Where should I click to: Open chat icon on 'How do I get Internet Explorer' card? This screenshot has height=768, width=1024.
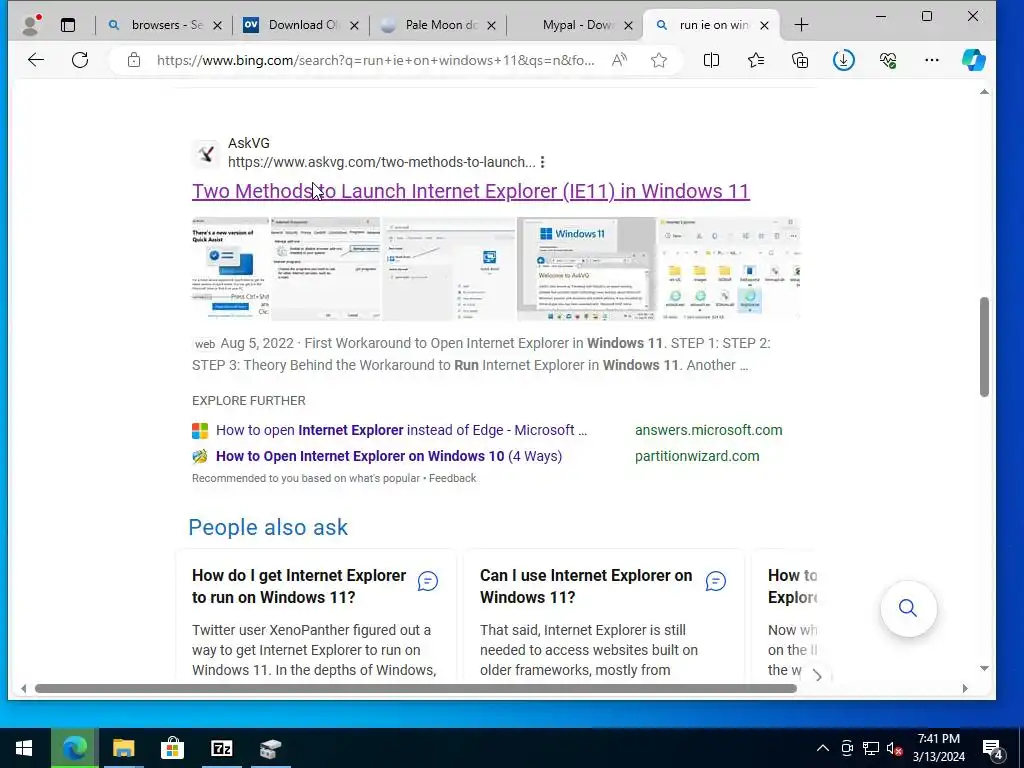coord(428,581)
